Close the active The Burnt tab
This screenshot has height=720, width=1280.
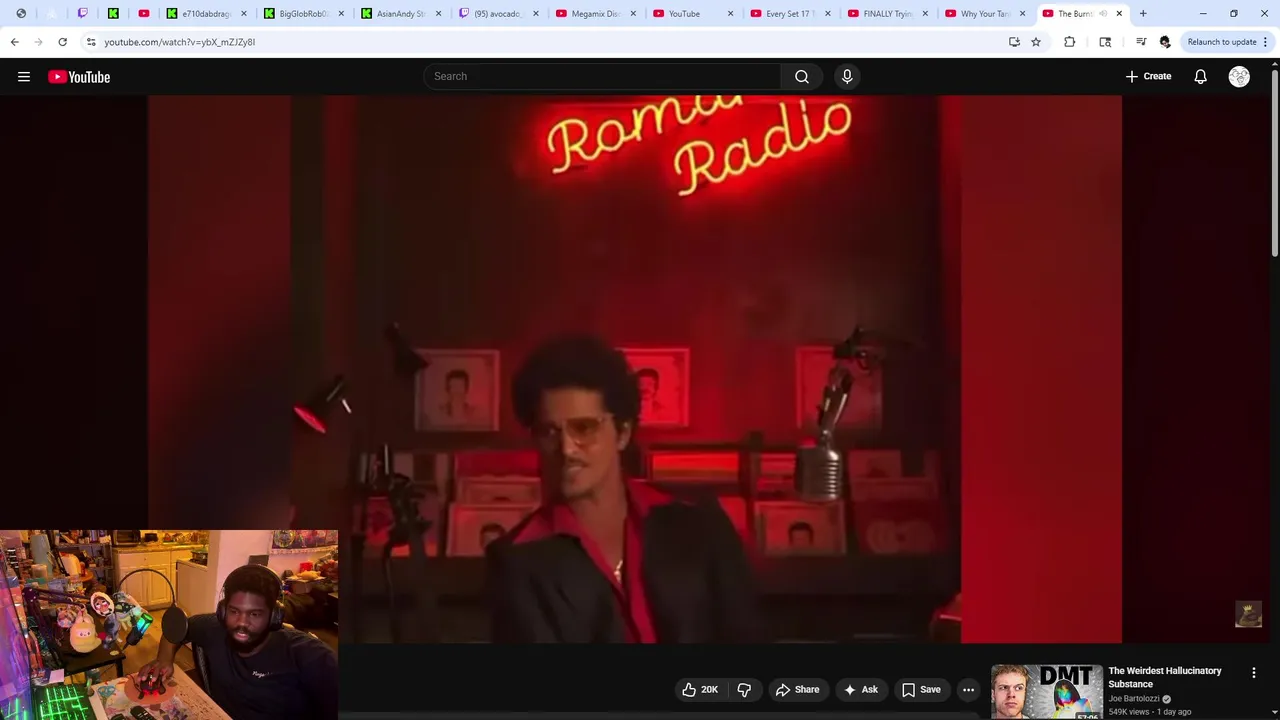[1119, 14]
